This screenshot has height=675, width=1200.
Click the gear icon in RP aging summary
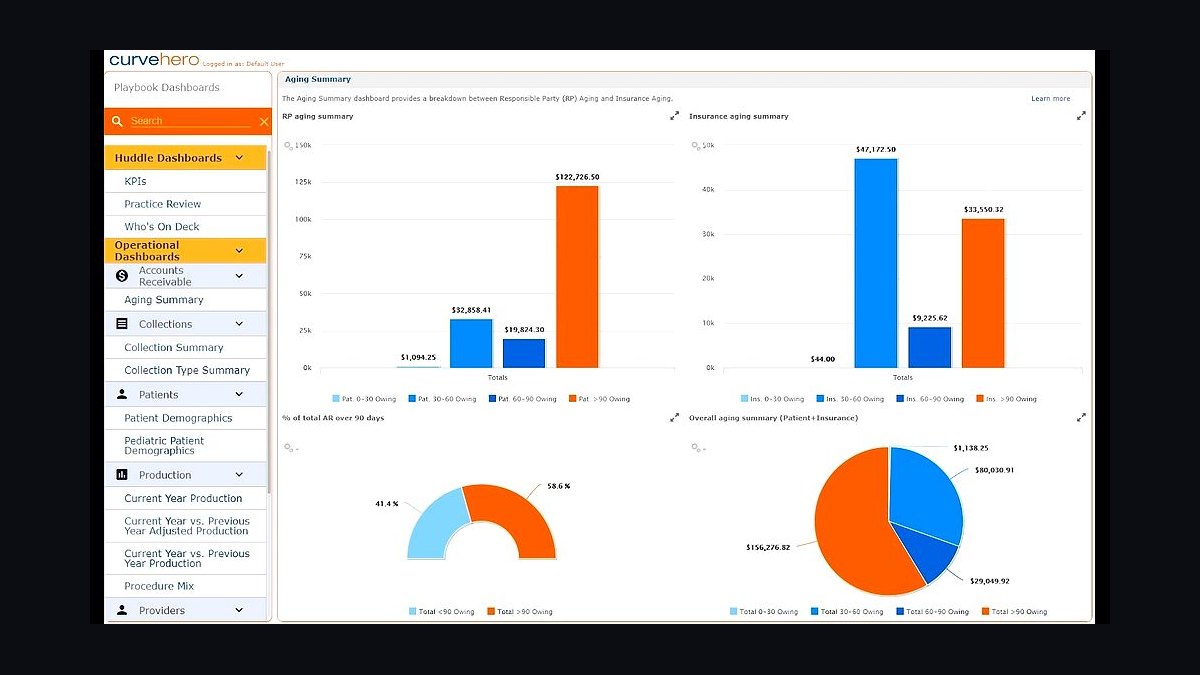coord(290,146)
